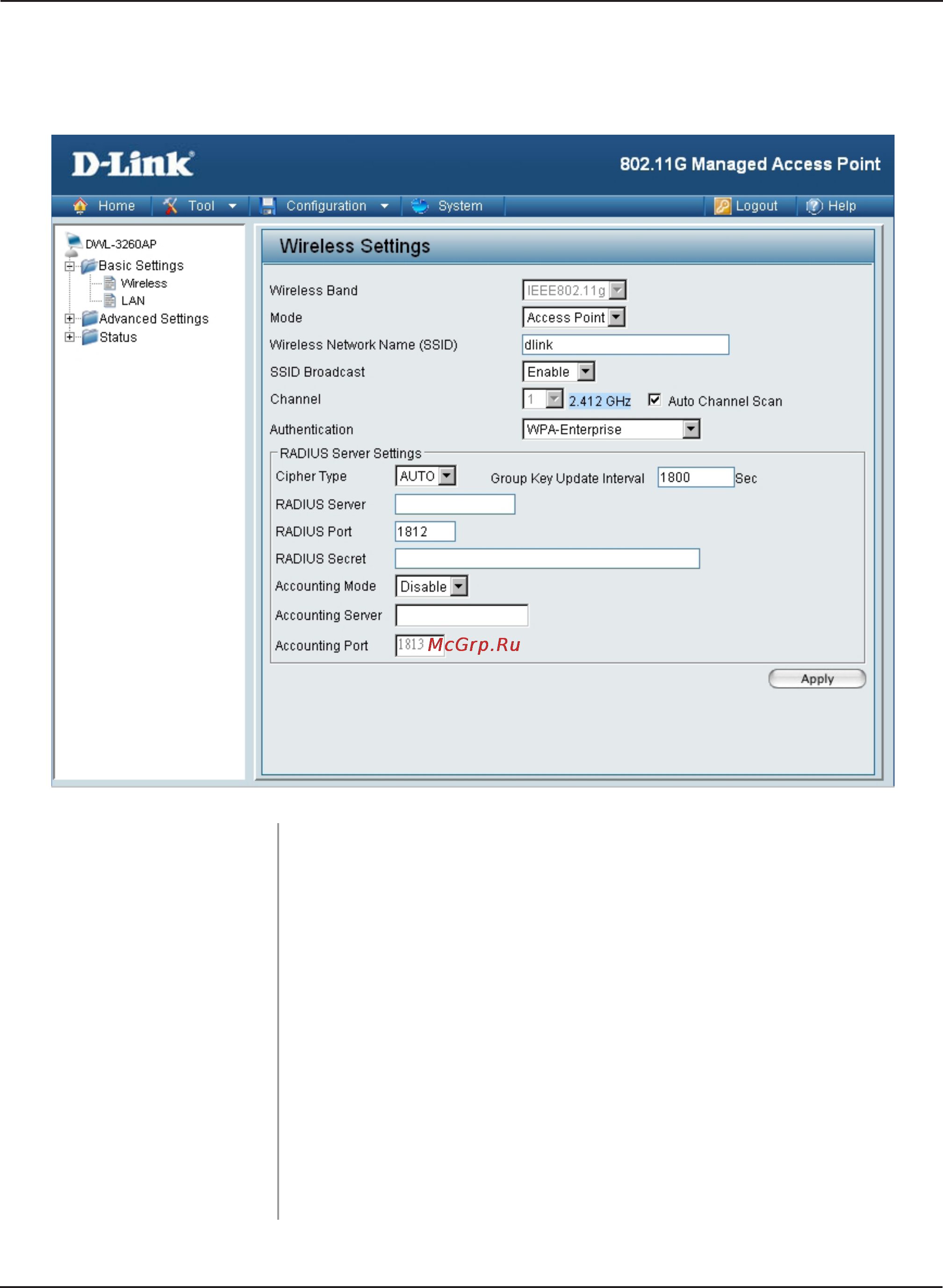
Task: Click the Tool wrench icon
Action: tap(170, 205)
